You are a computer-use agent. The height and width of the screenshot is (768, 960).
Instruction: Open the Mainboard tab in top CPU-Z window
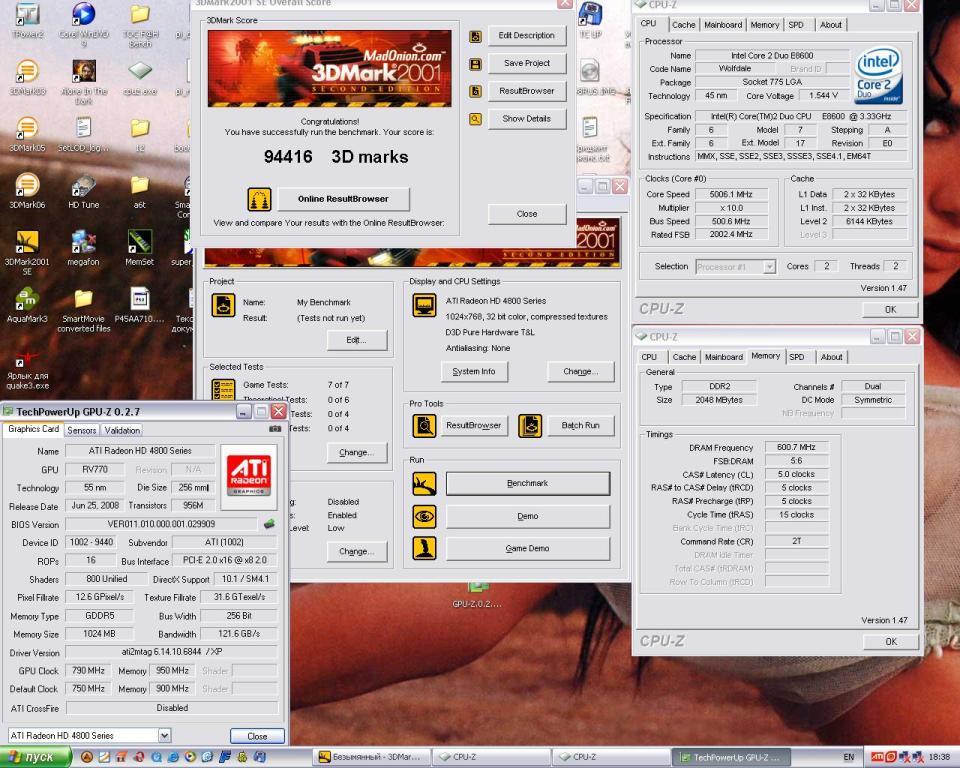pos(722,24)
